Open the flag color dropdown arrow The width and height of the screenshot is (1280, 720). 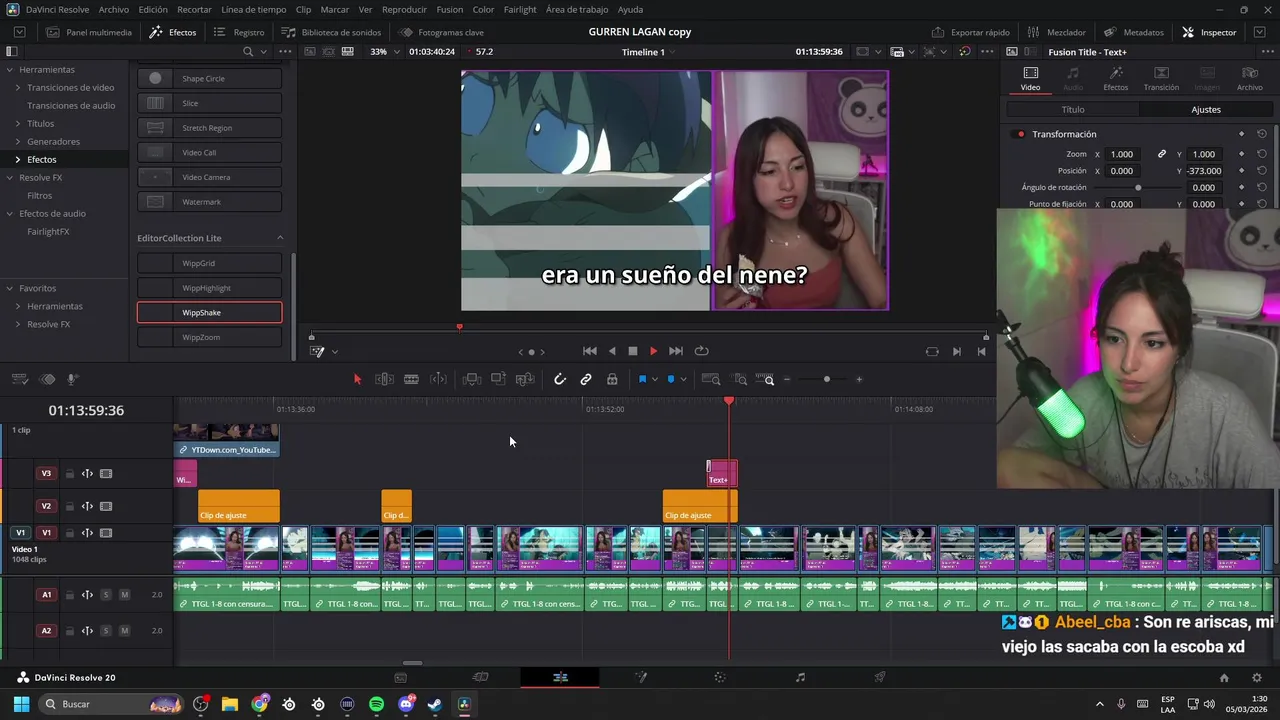tap(654, 380)
